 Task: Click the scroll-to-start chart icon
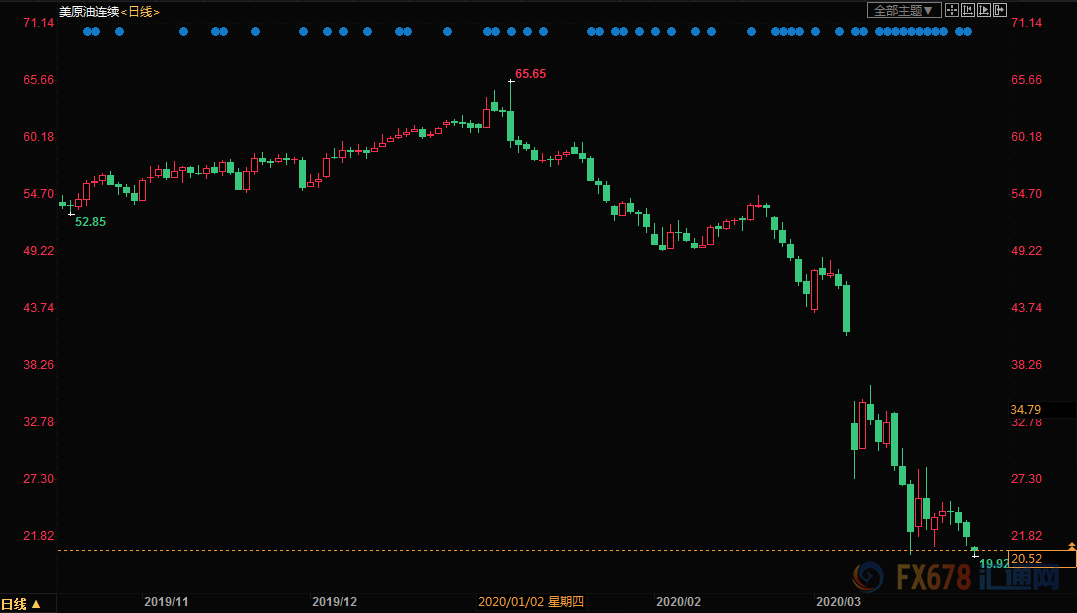pos(968,10)
